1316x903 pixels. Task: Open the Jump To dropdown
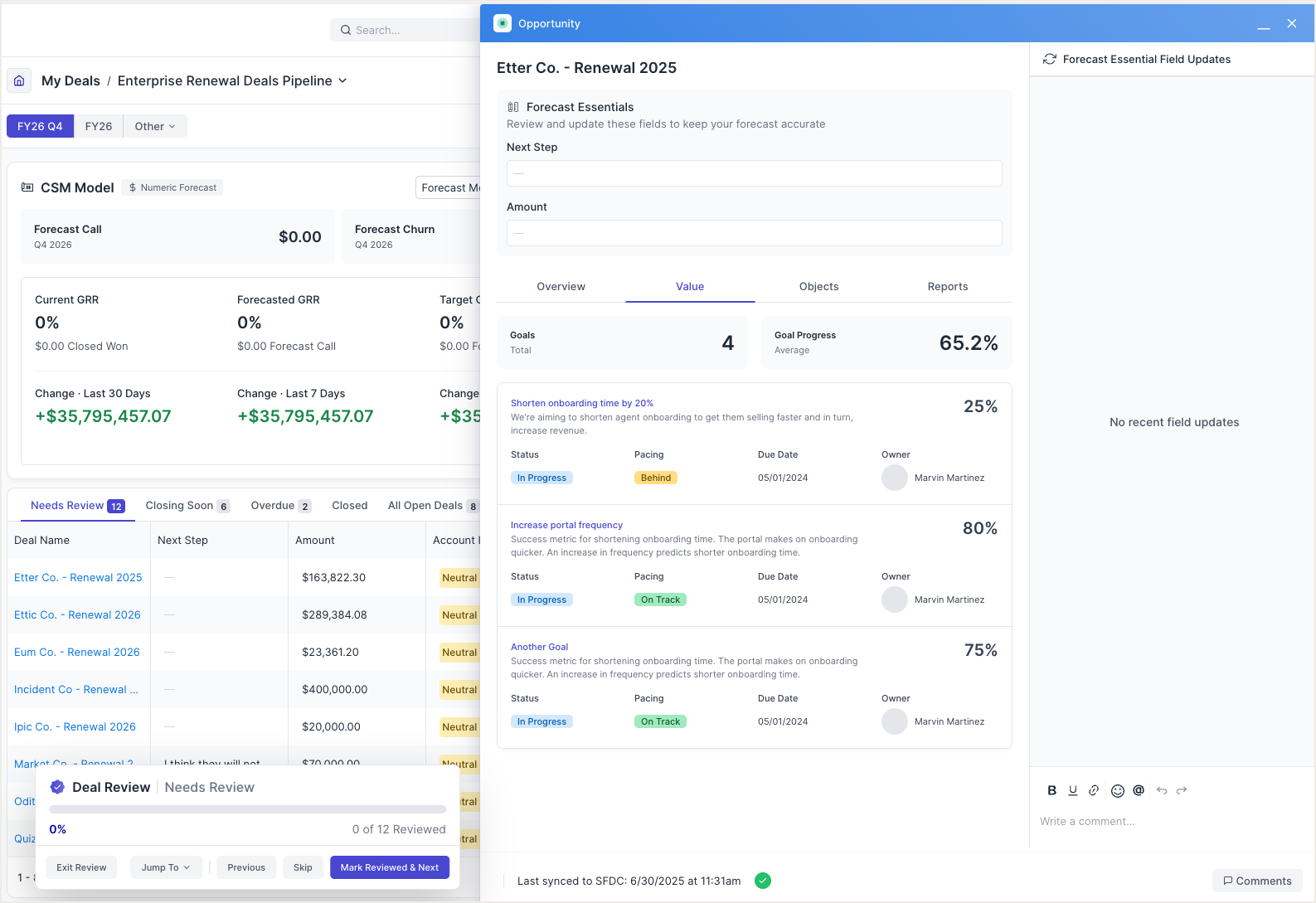click(x=165, y=867)
